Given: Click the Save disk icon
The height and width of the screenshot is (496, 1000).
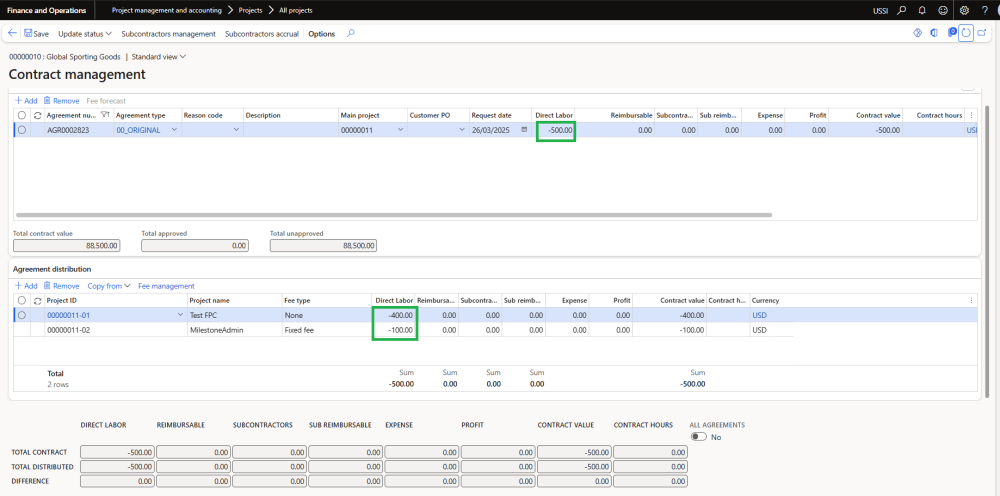Looking at the screenshot, I should tap(27, 34).
